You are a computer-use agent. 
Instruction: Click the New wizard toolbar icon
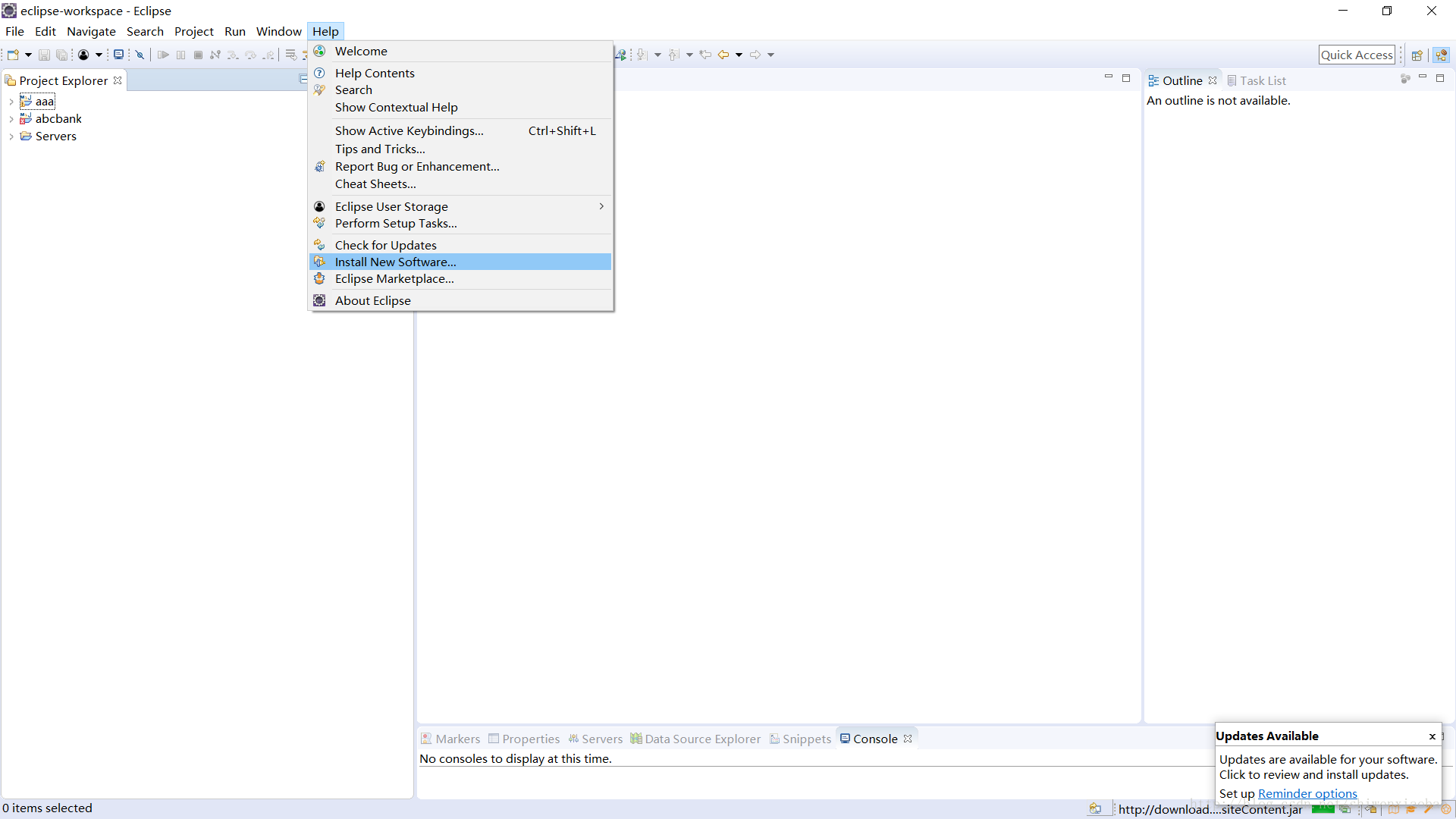[13, 55]
